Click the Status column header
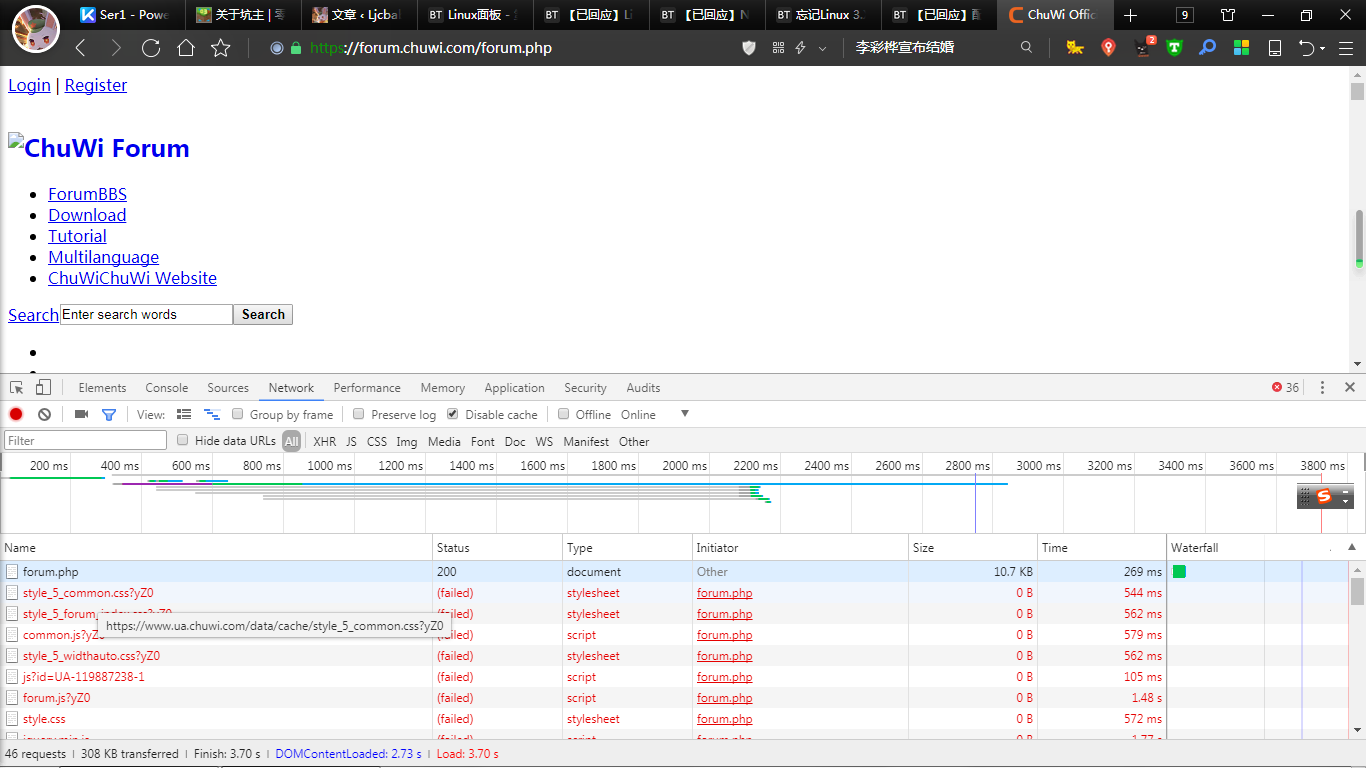 point(498,548)
